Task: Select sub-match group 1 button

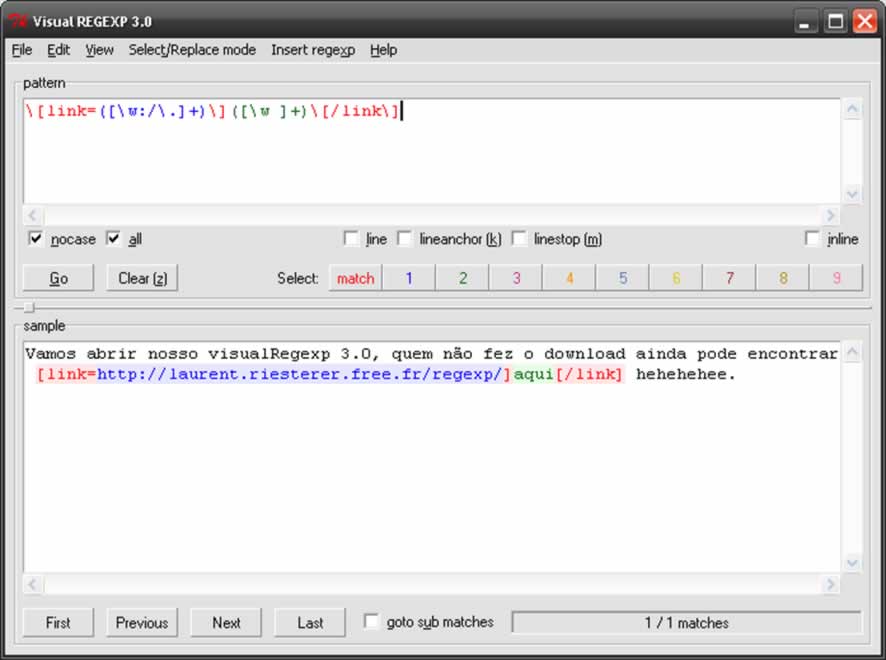Action: (409, 278)
